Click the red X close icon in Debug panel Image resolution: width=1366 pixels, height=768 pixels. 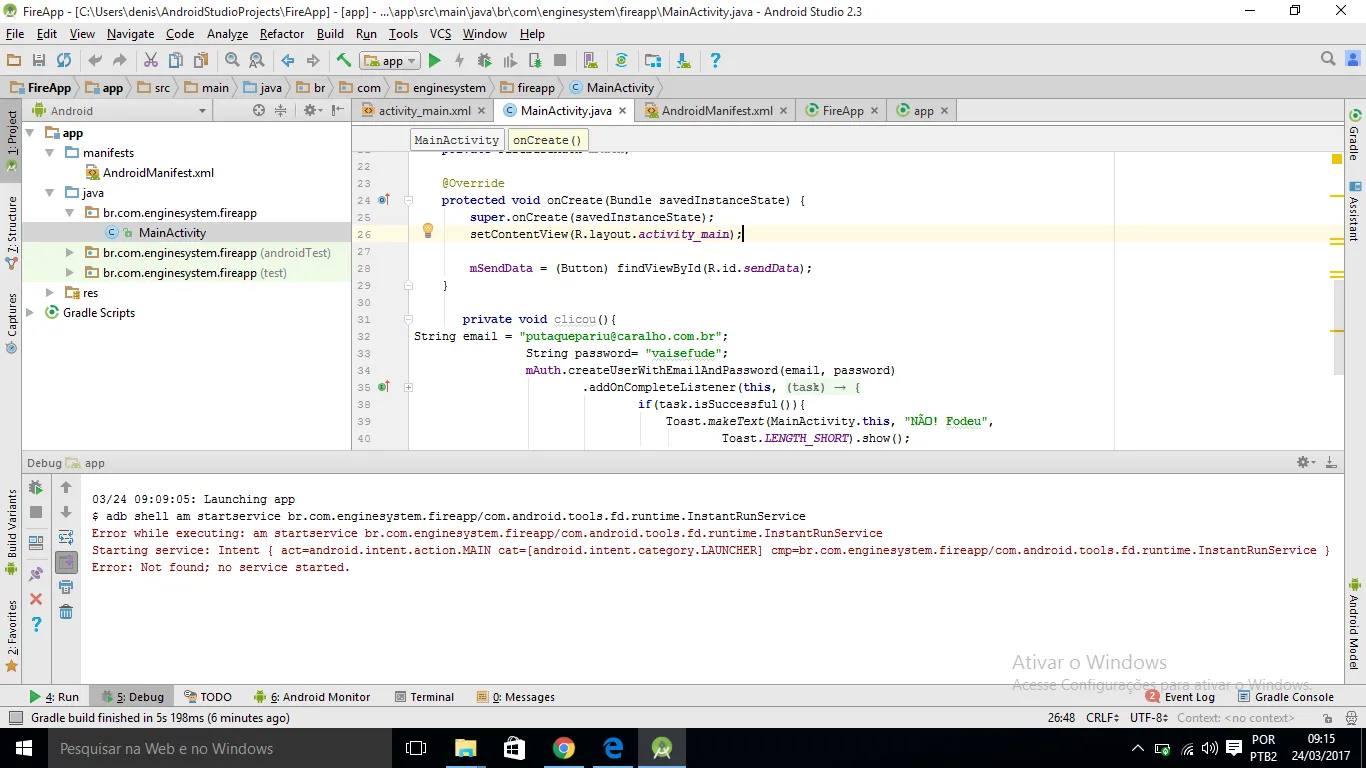pos(36,599)
